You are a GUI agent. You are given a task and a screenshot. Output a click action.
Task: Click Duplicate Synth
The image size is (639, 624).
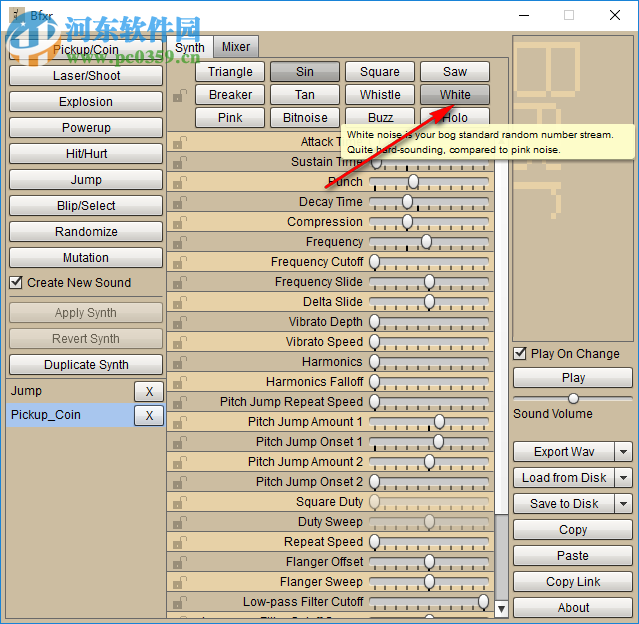pyautogui.click(x=86, y=365)
